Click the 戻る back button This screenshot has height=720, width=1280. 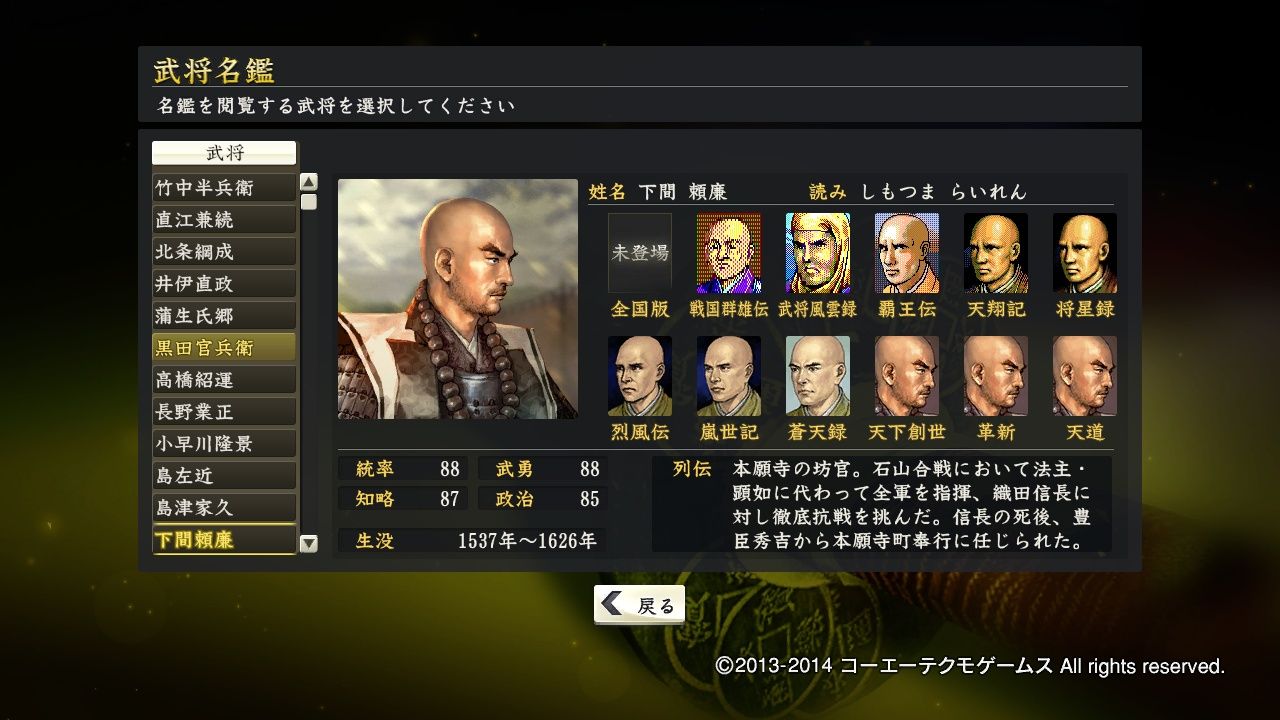tap(640, 605)
